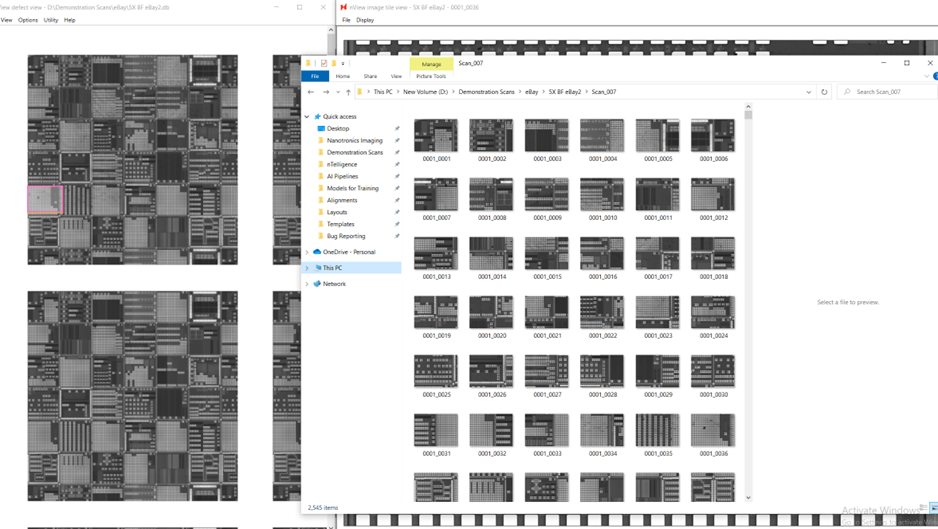Viewport: 938px width, 529px height.
Task: Unpin Nanotronics Imaging using its pin icon
Action: pos(397,141)
